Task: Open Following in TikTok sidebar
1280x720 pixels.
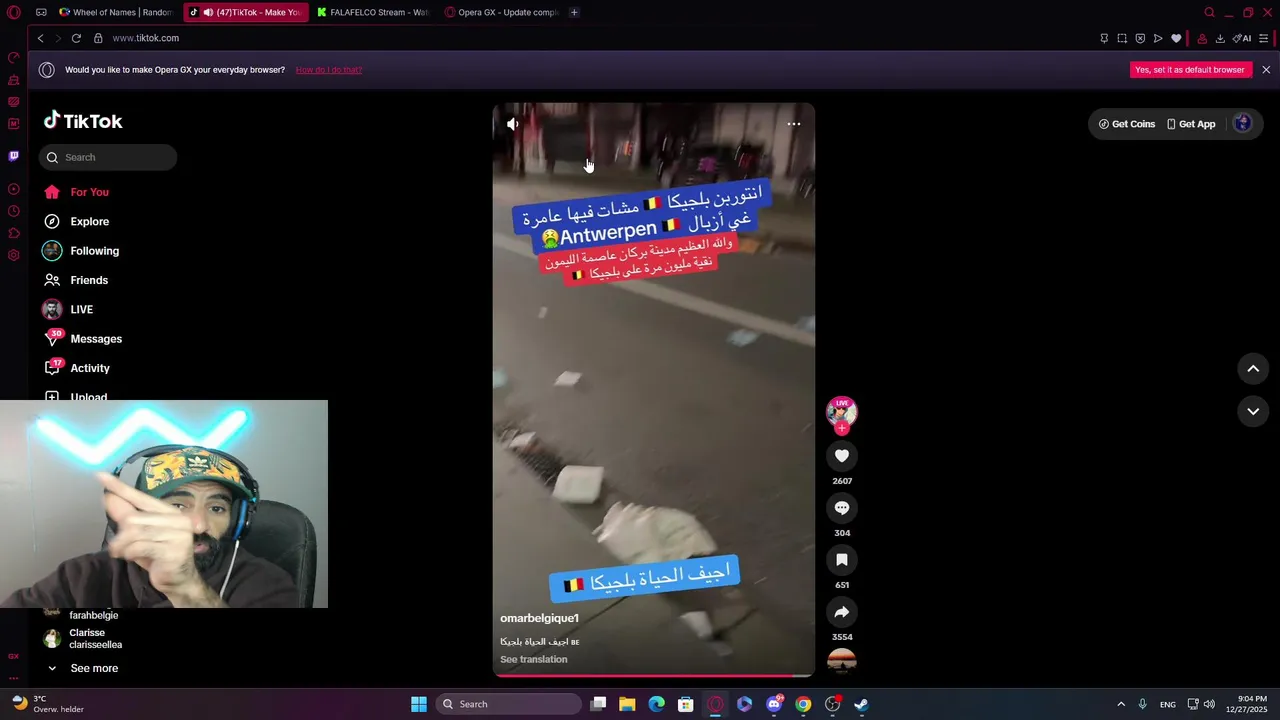Action: coord(81,251)
